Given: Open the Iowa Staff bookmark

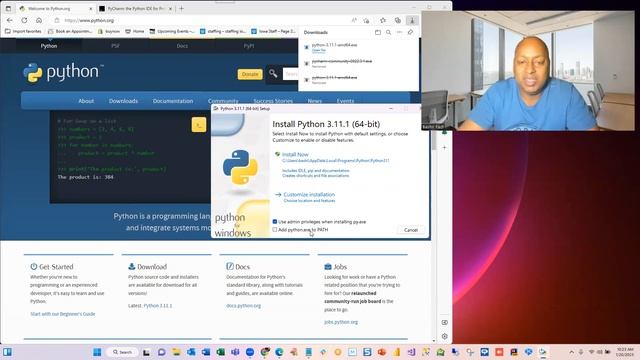Looking at the screenshot, I should coord(273,31).
